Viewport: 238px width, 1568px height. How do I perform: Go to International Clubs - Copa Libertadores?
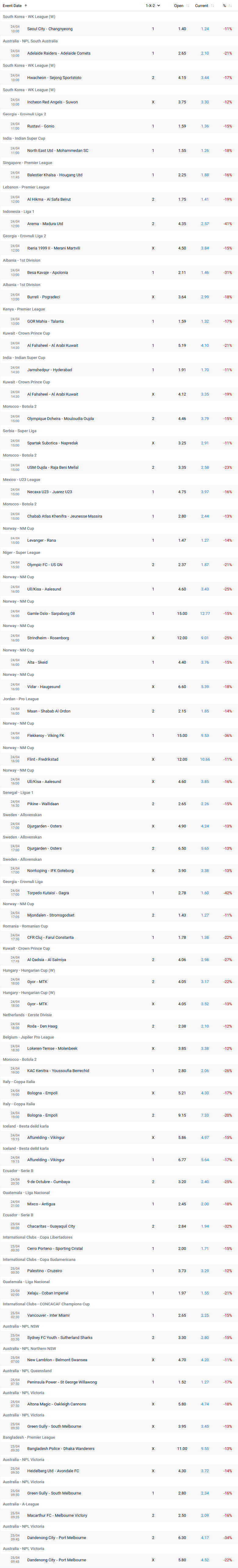38,1237
